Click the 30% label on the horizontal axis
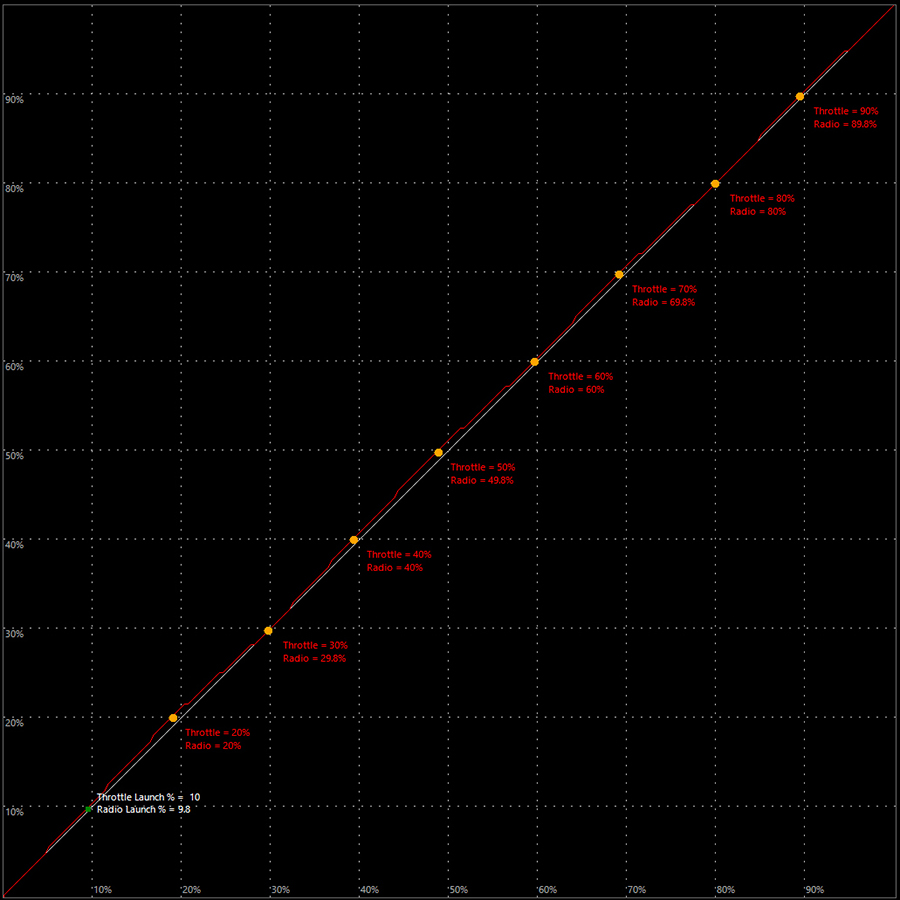900x900 pixels. point(281,890)
